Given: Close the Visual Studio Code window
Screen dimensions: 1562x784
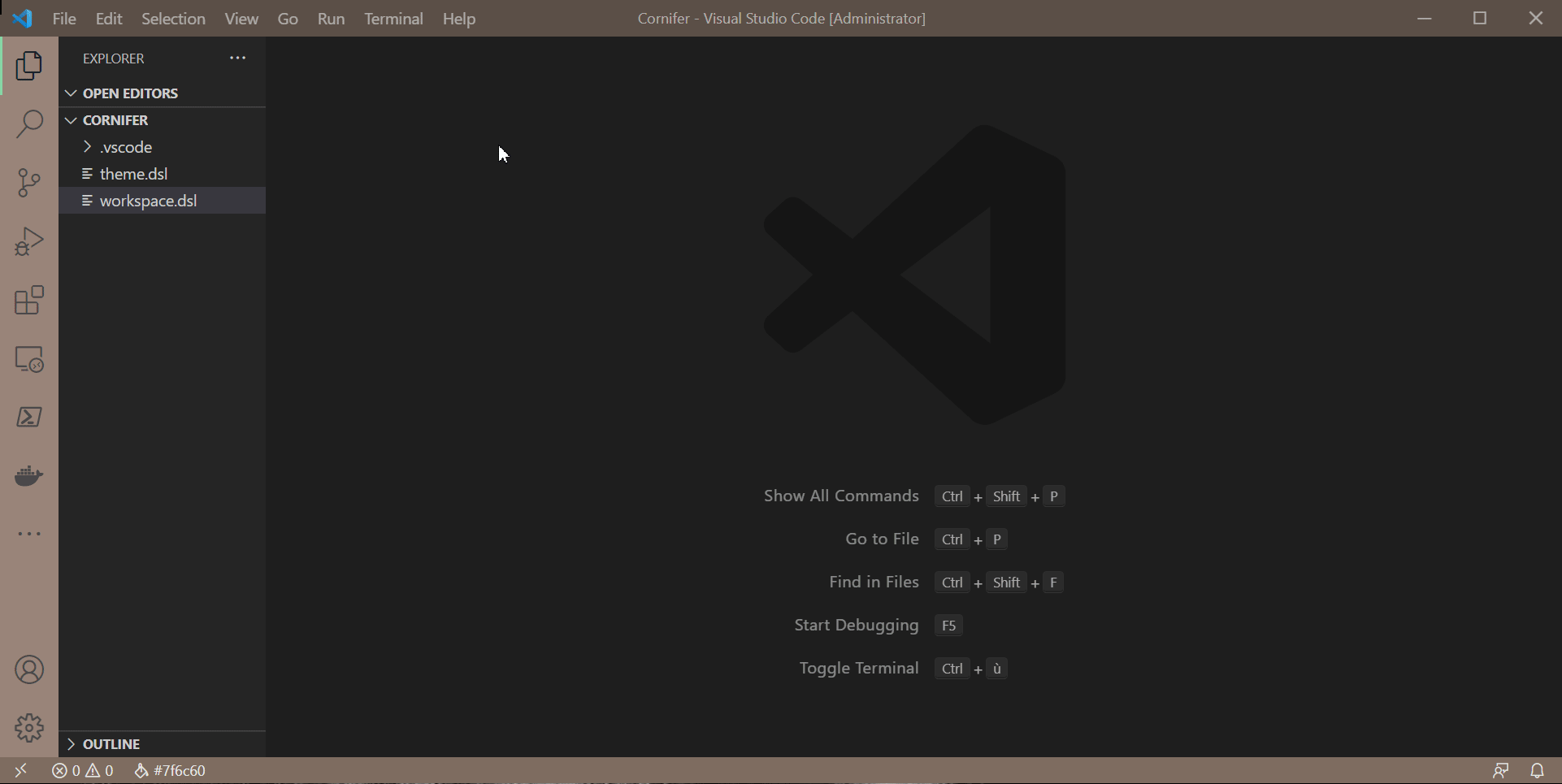Looking at the screenshot, I should coord(1535,18).
